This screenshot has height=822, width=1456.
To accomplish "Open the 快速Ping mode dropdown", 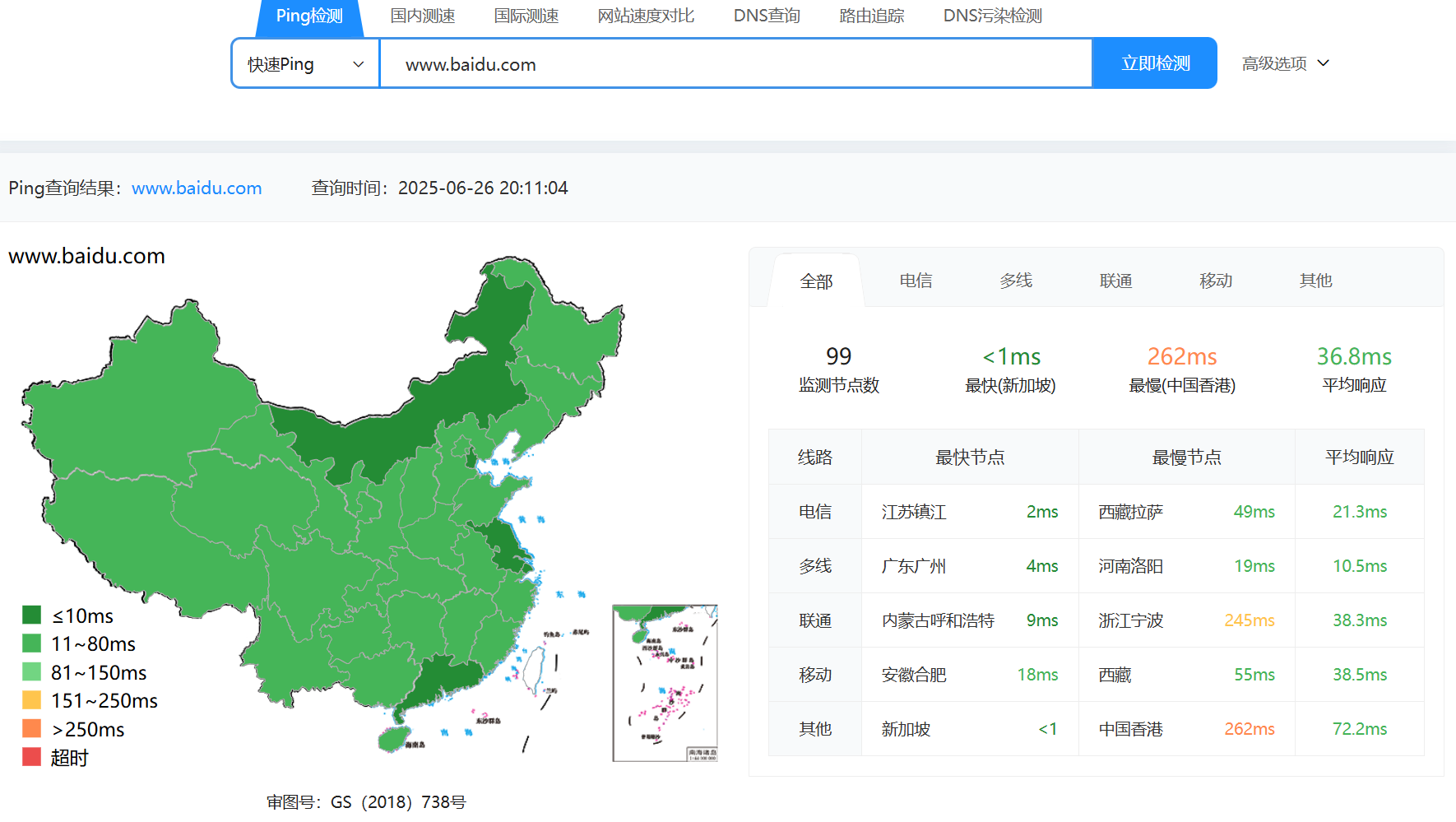I will (305, 64).
